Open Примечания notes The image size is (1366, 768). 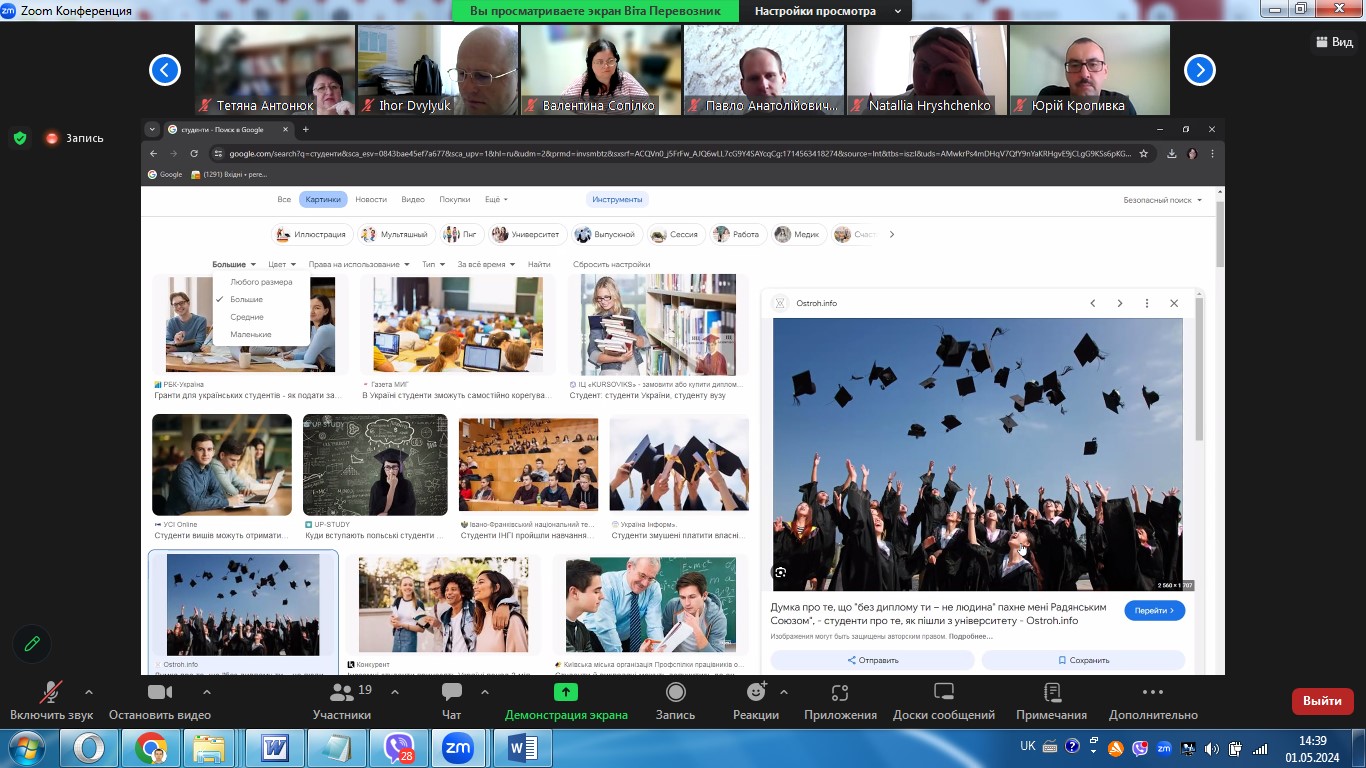(x=1051, y=701)
